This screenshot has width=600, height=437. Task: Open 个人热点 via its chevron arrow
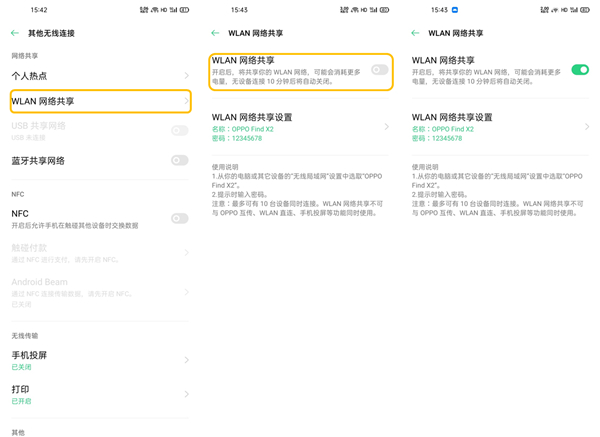point(186,76)
